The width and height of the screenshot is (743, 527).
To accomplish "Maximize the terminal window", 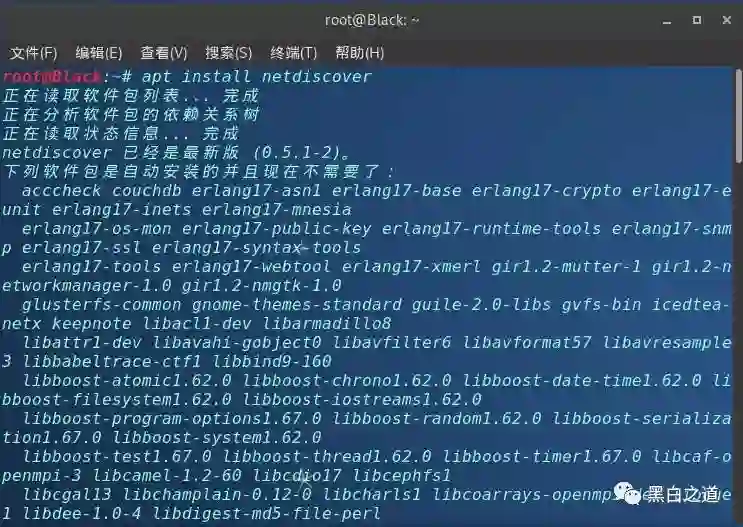I will (697, 20).
